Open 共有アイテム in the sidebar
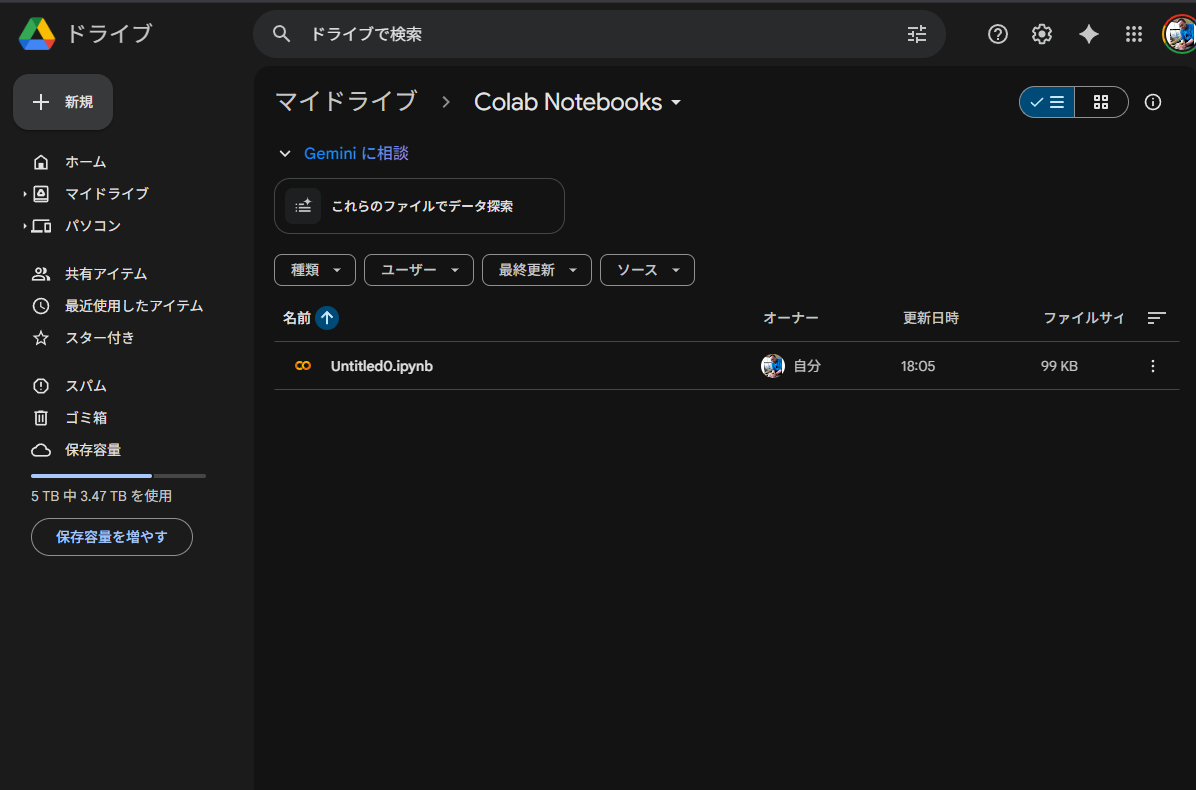The image size is (1196, 790). pyautogui.click(x=106, y=274)
